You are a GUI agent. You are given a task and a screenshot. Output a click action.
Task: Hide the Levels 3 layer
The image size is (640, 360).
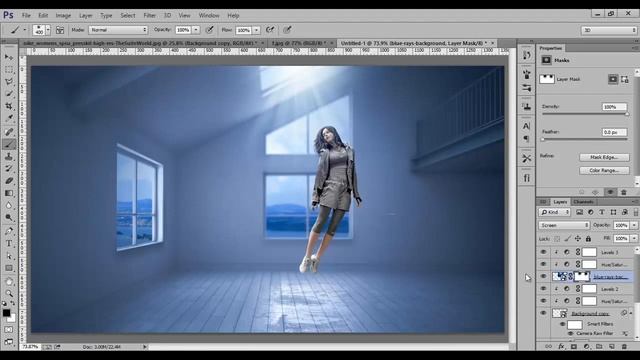coord(543,252)
